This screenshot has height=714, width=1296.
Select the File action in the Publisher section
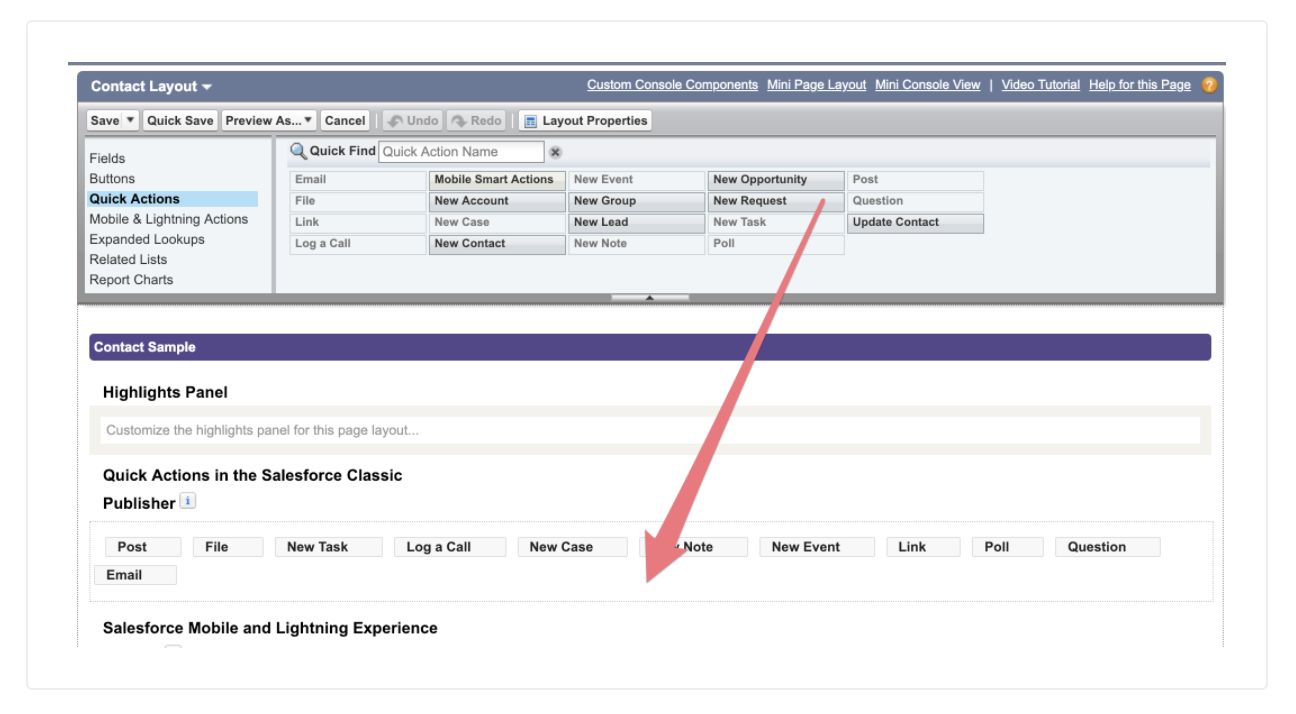[x=228, y=547]
